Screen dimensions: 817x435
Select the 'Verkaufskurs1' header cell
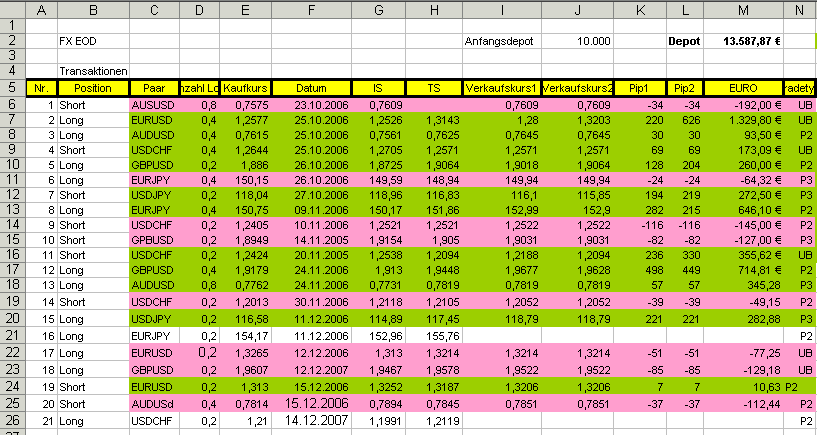coord(502,88)
